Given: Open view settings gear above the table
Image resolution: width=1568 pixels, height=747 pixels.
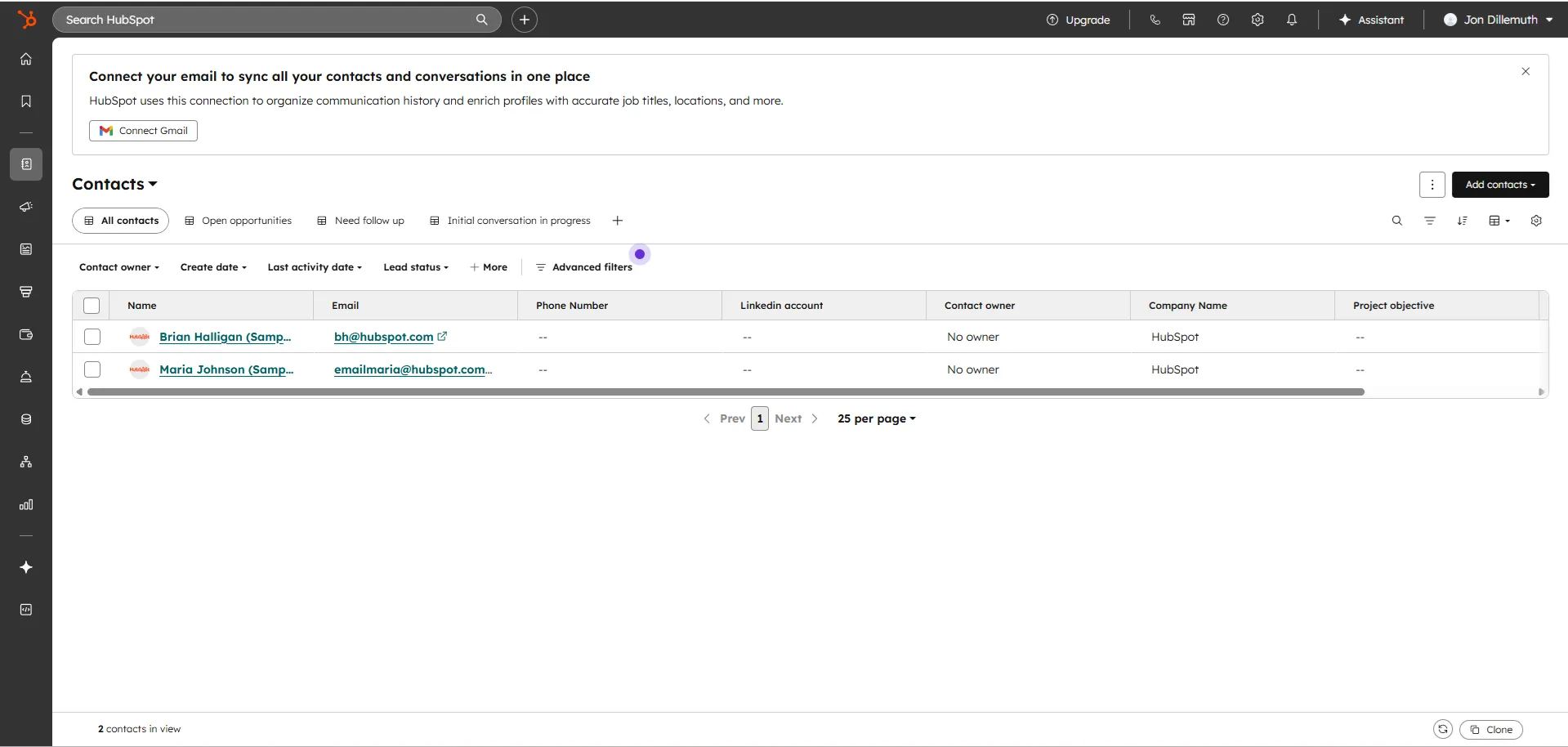Looking at the screenshot, I should click(x=1536, y=221).
